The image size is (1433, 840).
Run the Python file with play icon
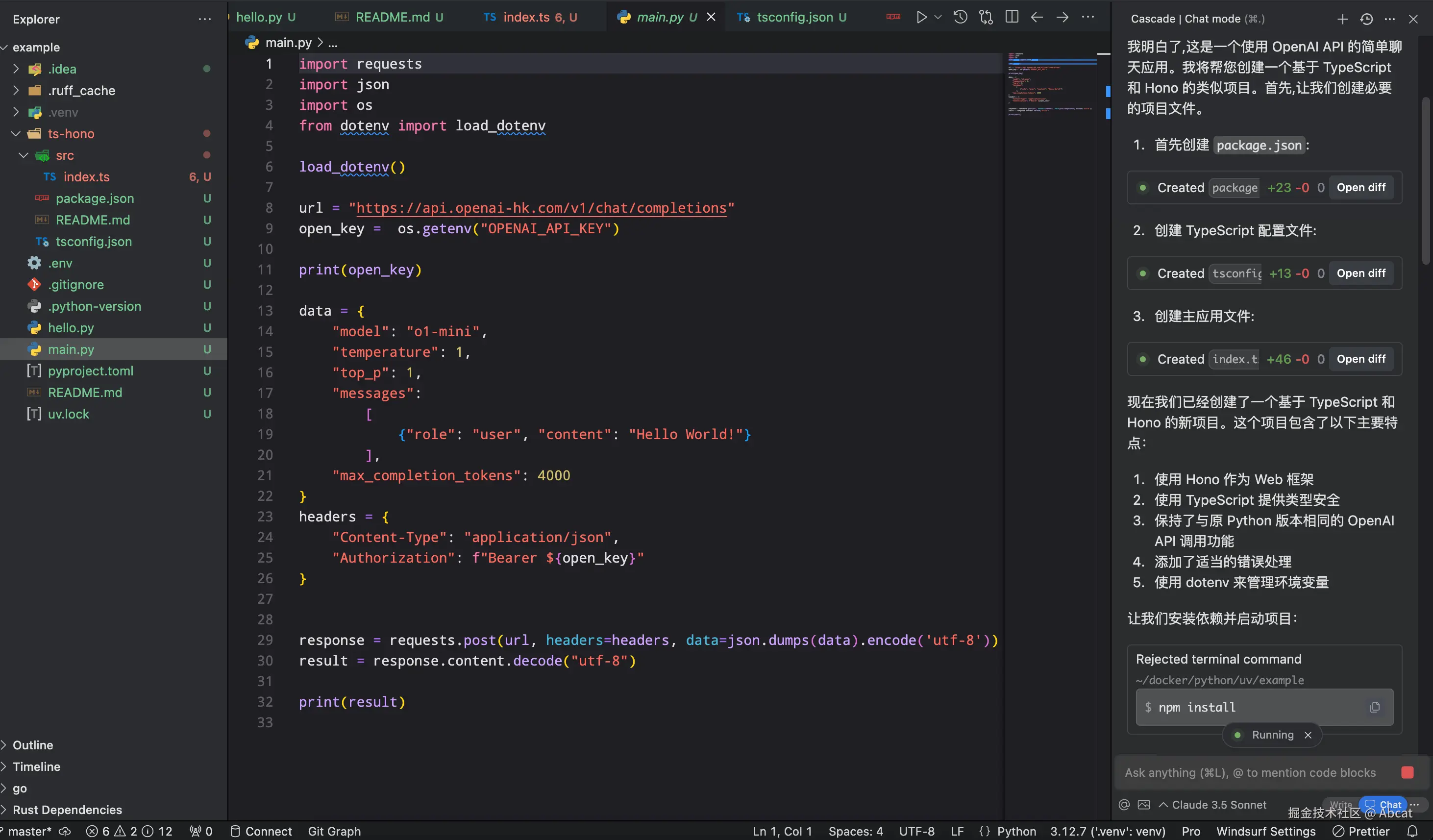click(x=921, y=17)
